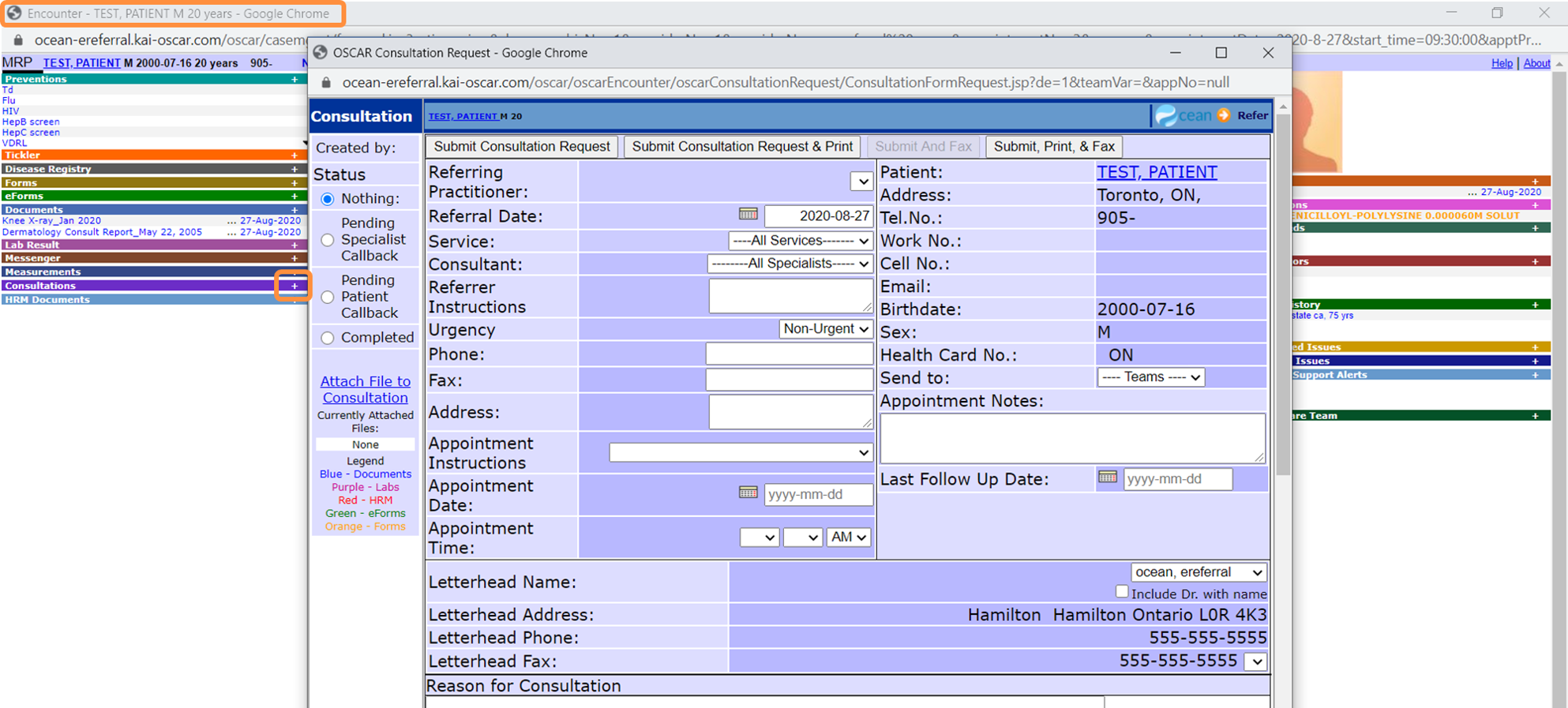1568x708 pixels.
Task: Click the Fax input field
Action: pos(789,380)
